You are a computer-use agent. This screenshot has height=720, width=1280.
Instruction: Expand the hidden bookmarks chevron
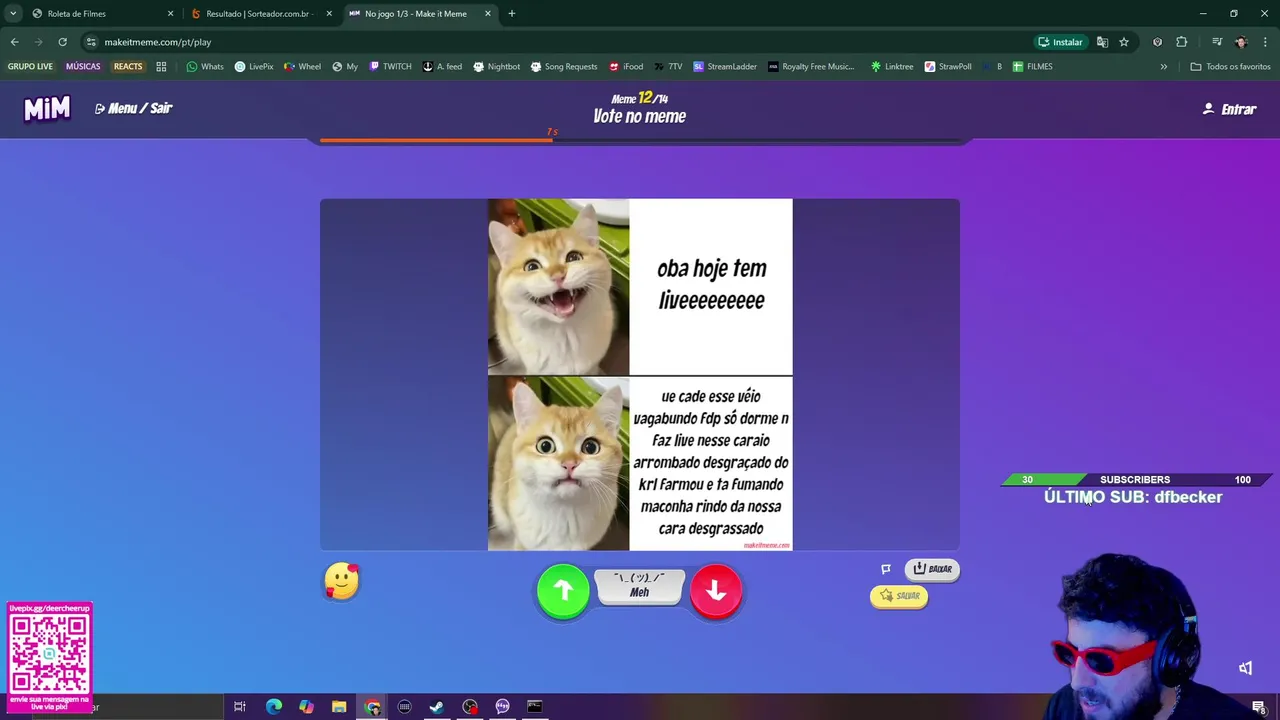[1163, 67]
